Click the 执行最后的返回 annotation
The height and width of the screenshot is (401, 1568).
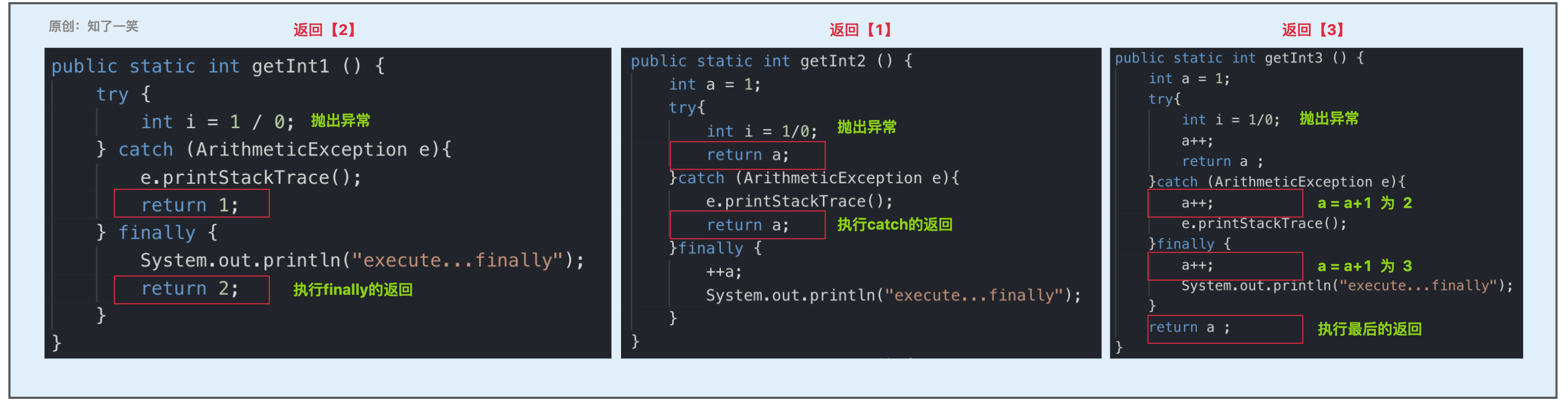pyautogui.click(x=1369, y=329)
